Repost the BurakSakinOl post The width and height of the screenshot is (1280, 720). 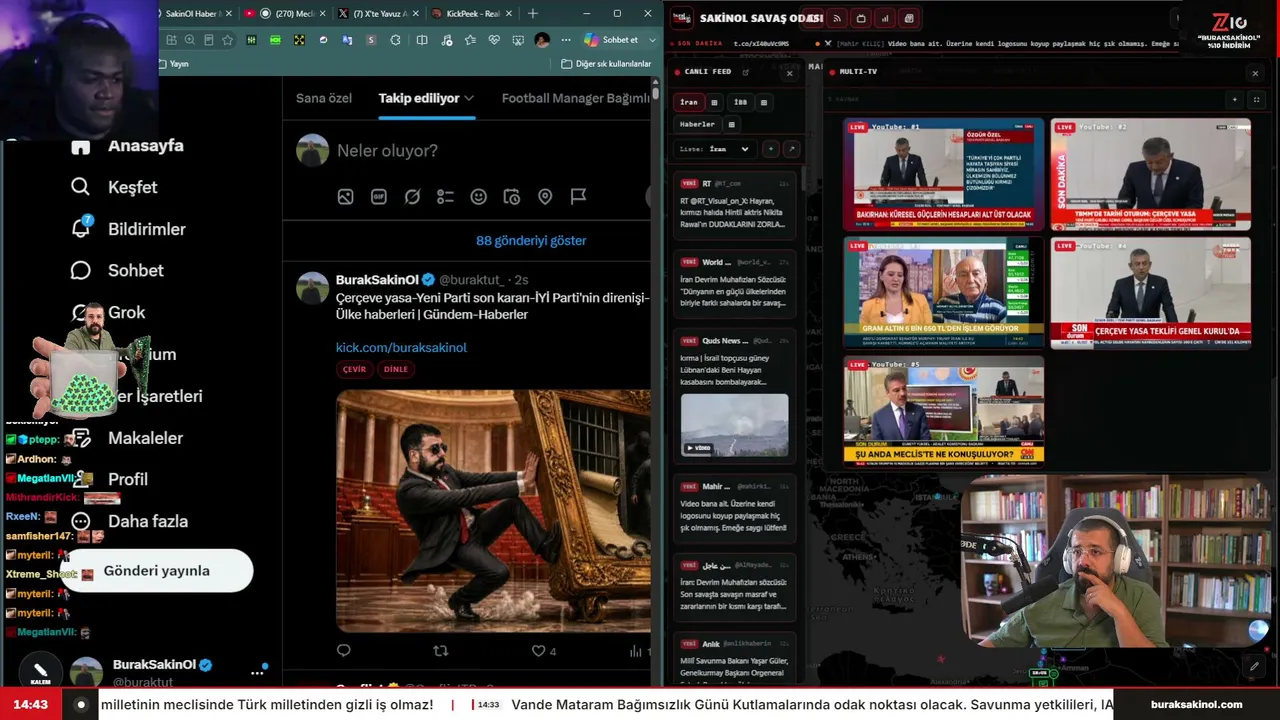440,651
